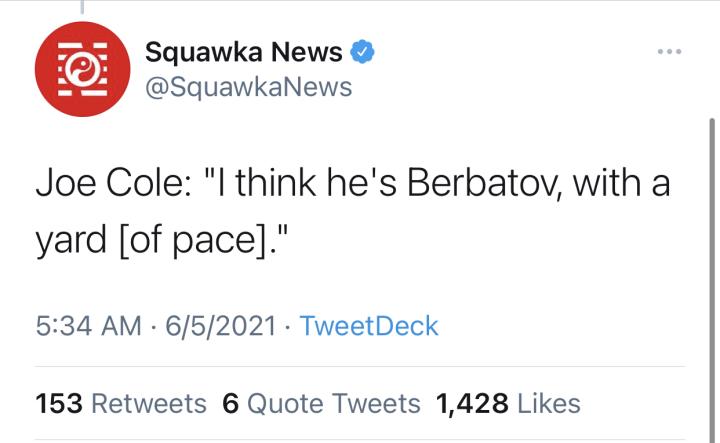Click the thread connector line above avatar
Viewport: 720px width, 443px height.
coord(81,8)
